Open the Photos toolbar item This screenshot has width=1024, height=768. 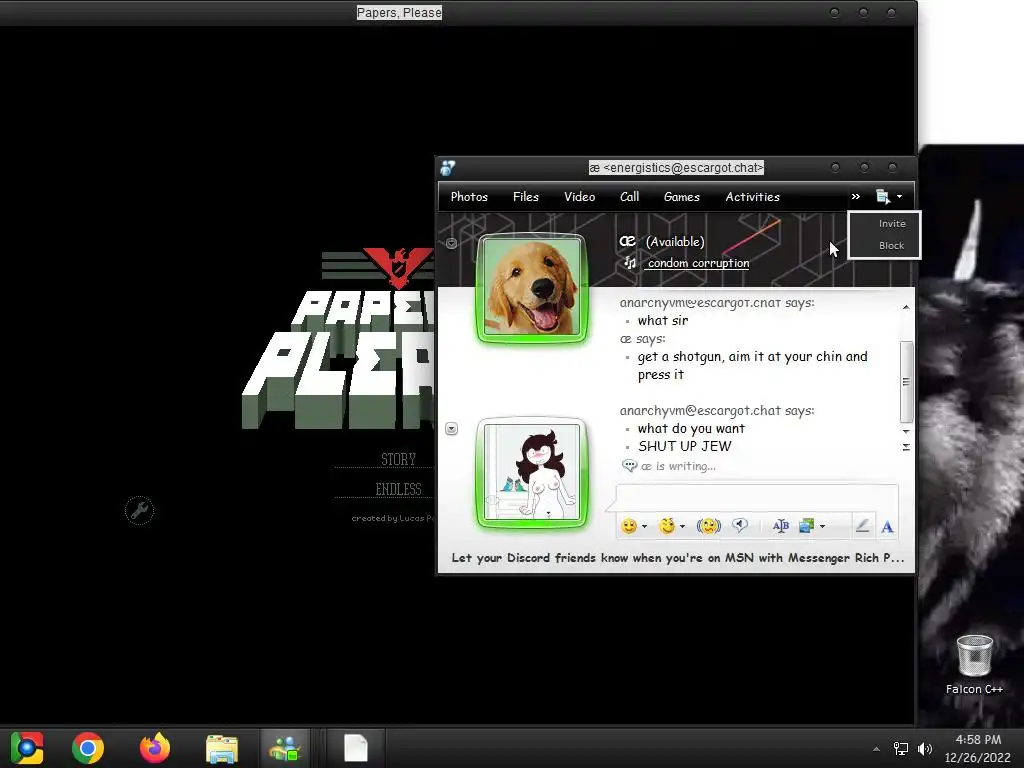pos(469,197)
